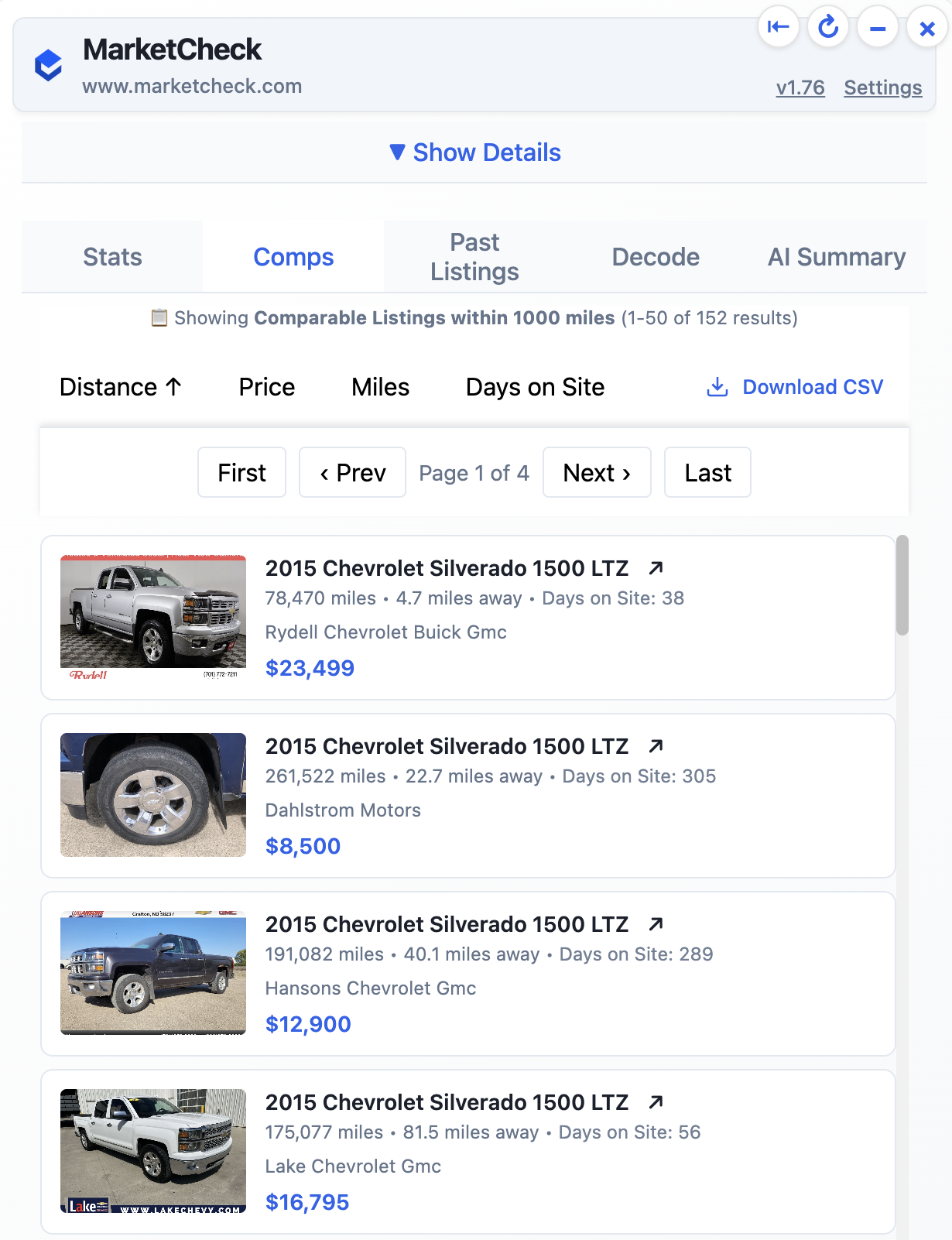
Task: Expand the Show Details section
Action: [x=474, y=152]
